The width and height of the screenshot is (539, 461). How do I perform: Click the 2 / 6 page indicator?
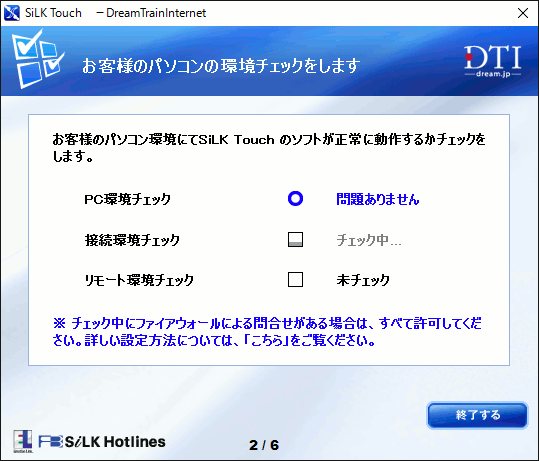(264, 445)
